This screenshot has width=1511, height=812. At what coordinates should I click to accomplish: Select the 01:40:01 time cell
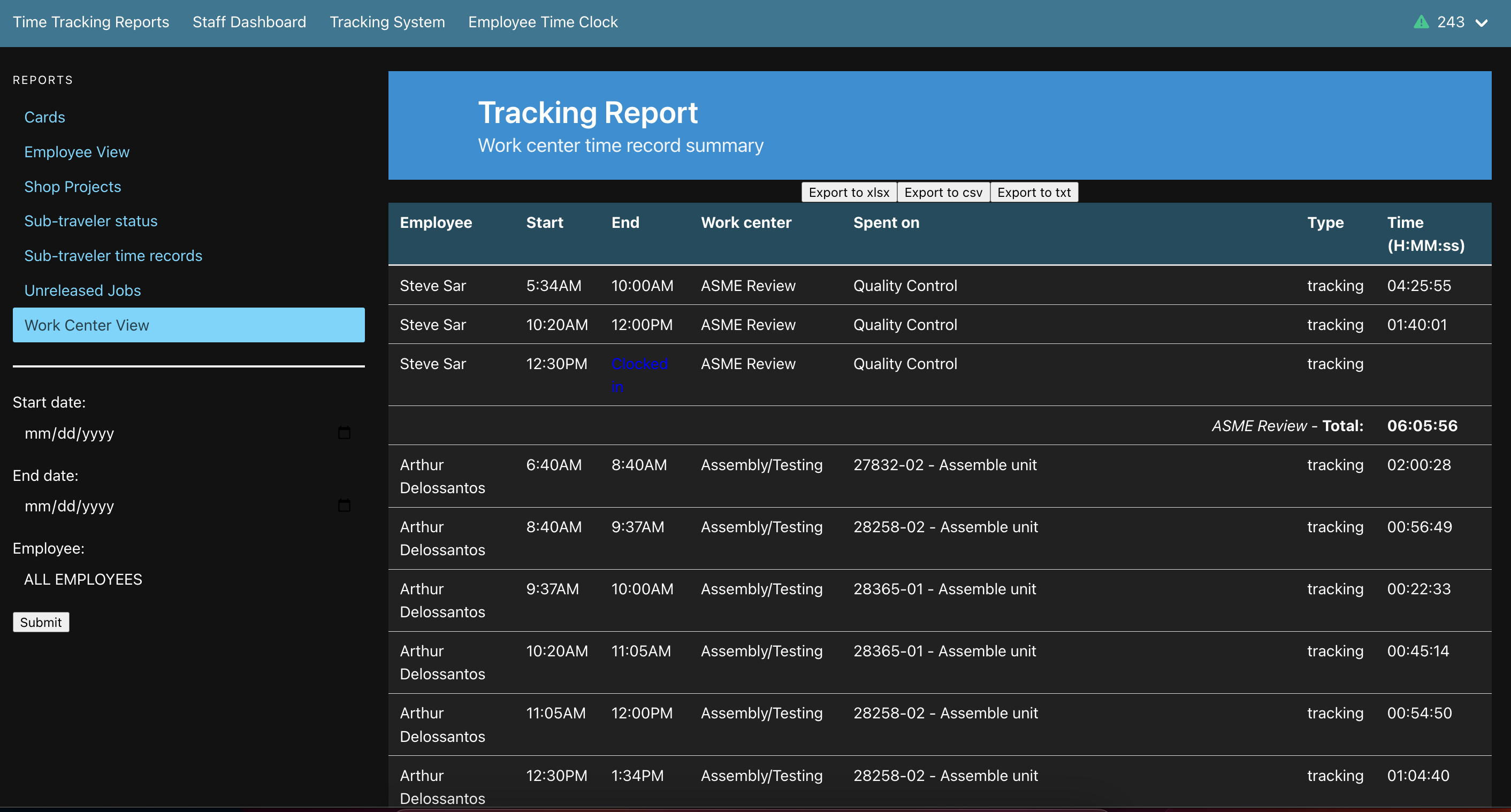click(1417, 325)
